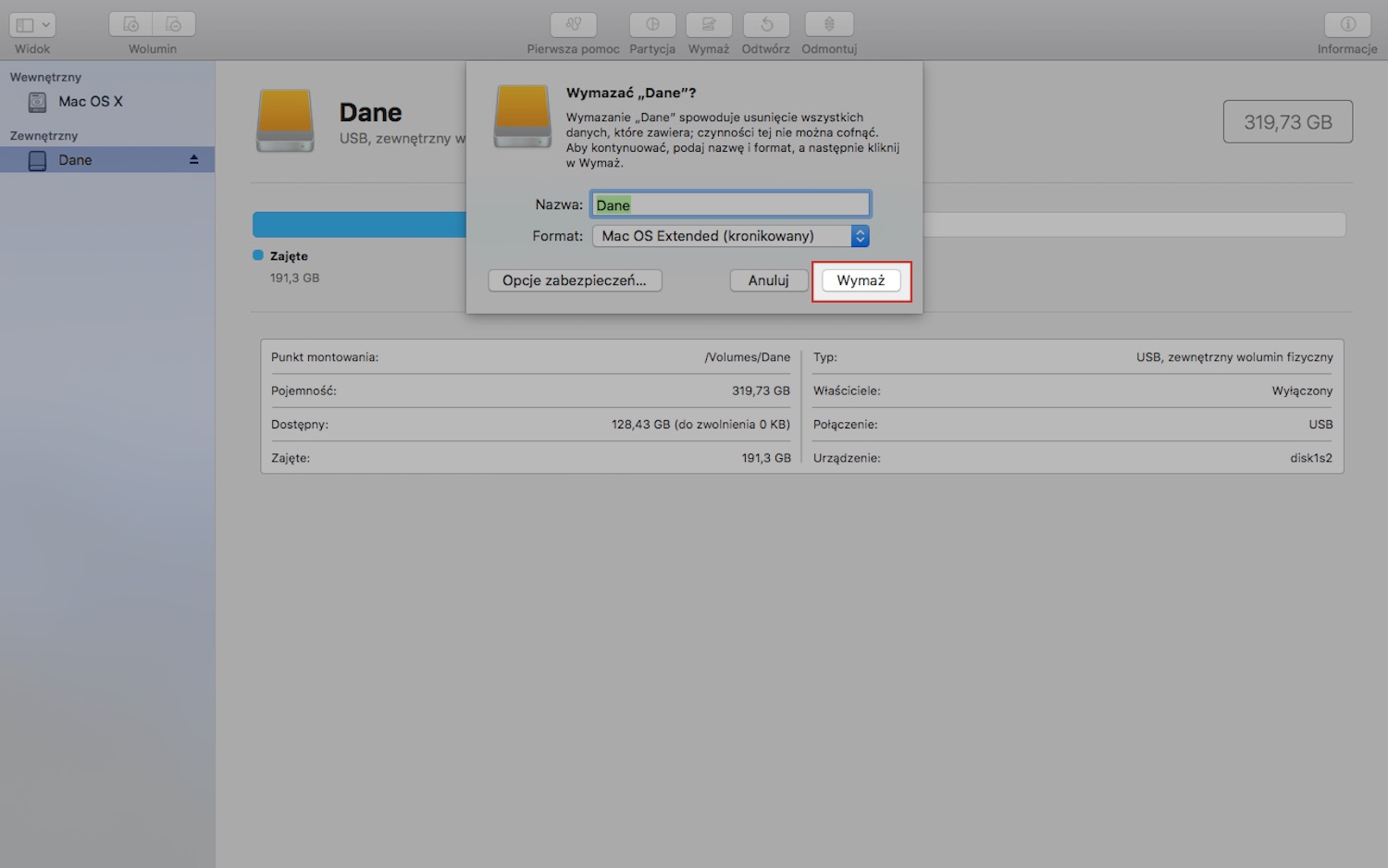Click the Nazwa text field

tap(730, 204)
